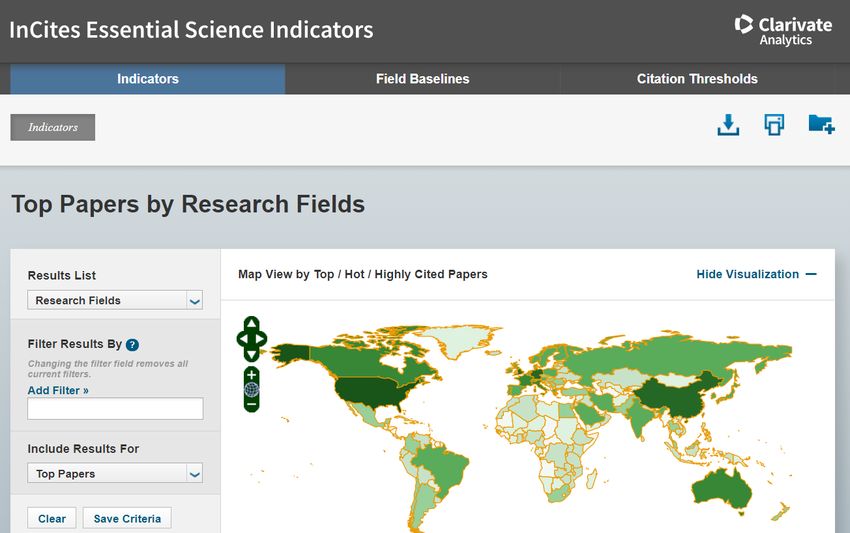The width and height of the screenshot is (850, 533).
Task: Select Canada on the map
Action: pos(363,362)
